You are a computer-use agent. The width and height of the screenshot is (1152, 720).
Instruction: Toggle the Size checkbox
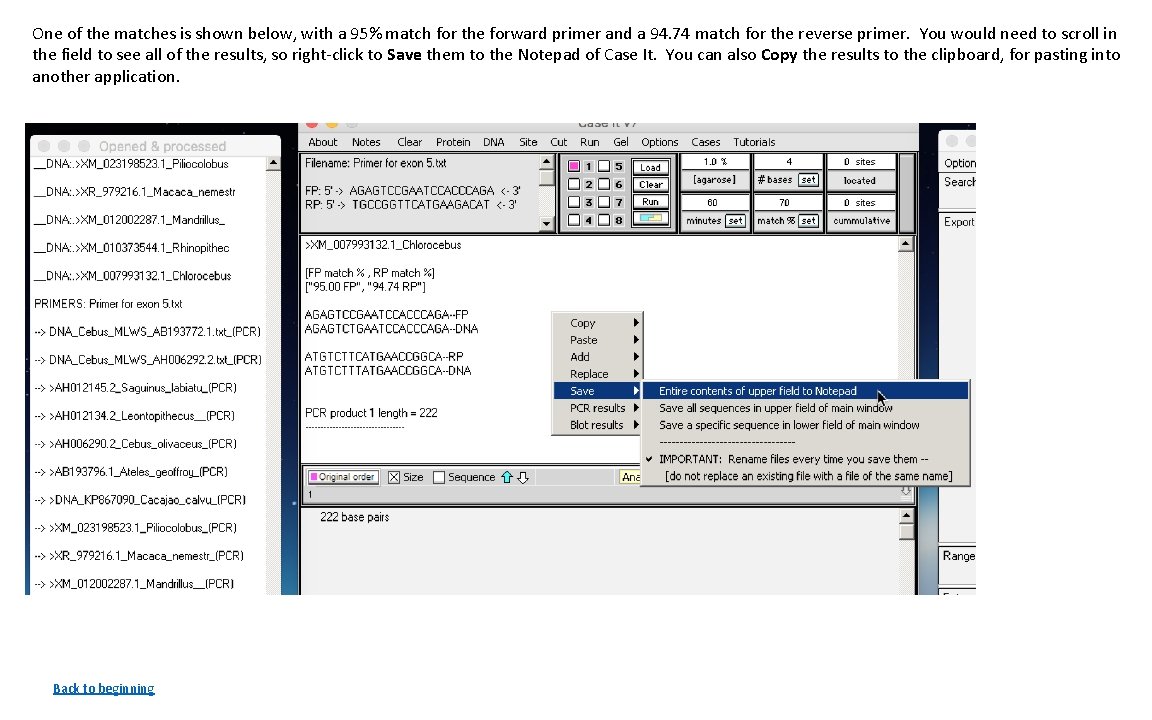pos(394,478)
